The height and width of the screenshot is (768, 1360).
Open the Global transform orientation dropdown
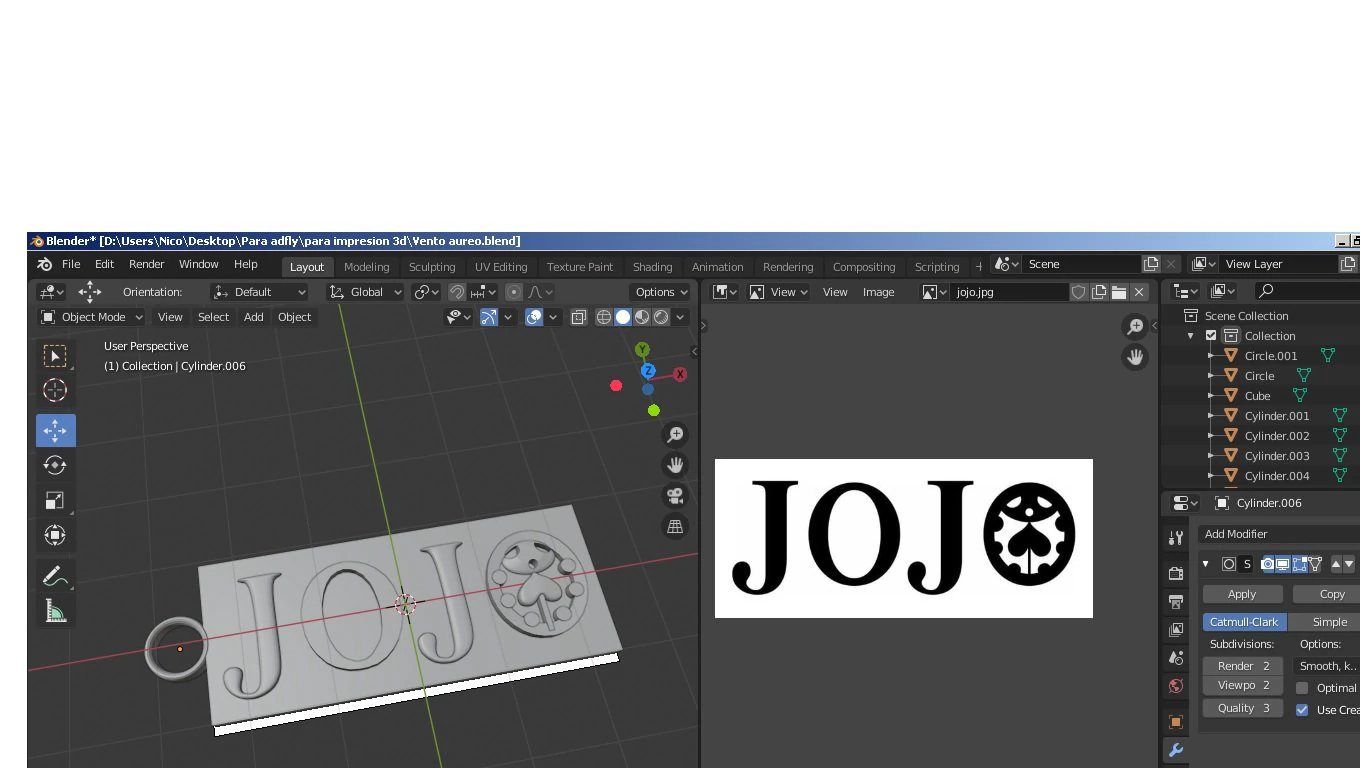366,292
